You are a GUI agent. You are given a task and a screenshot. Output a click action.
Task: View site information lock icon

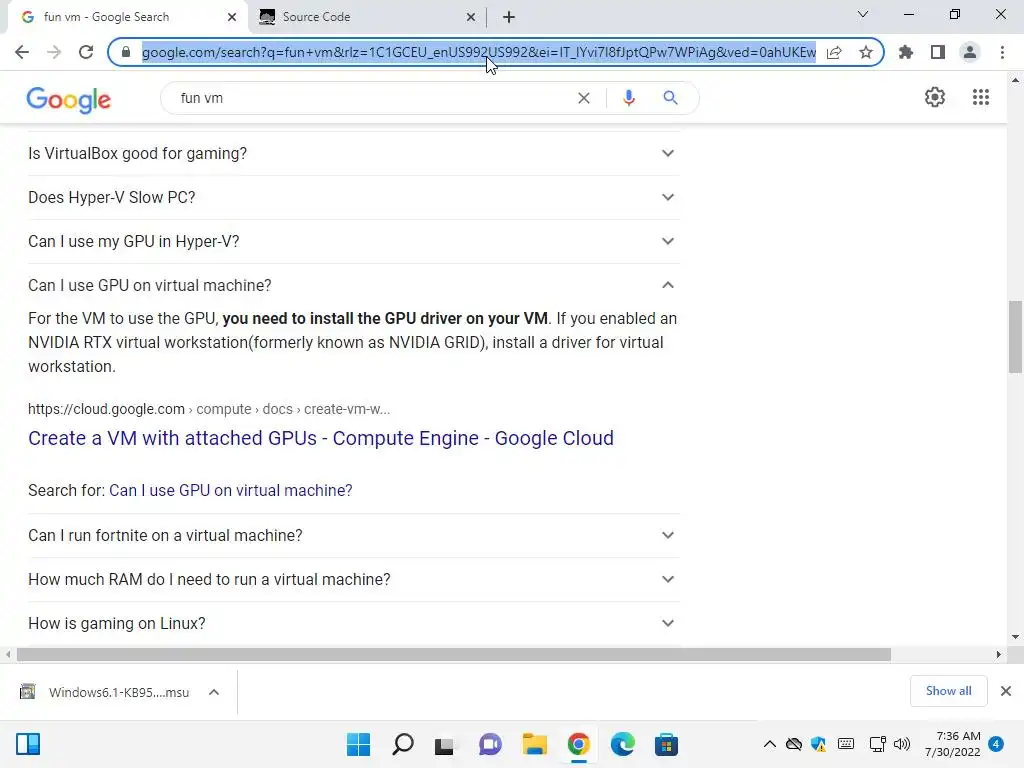126,52
